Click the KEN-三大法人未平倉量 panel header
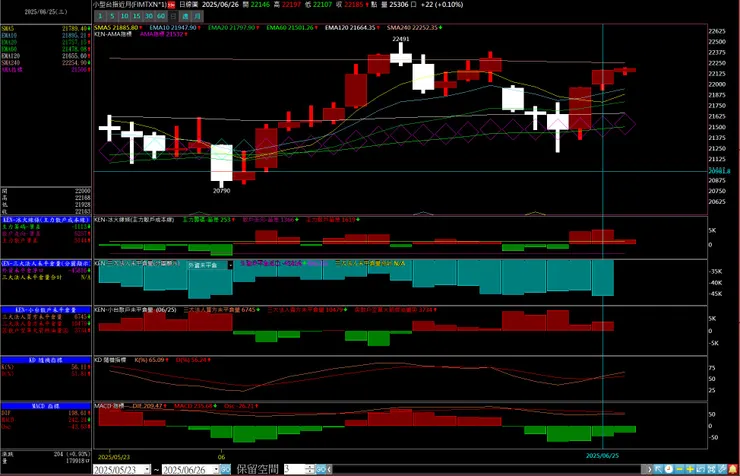Viewport: 740px width, 476px height. pos(46,263)
